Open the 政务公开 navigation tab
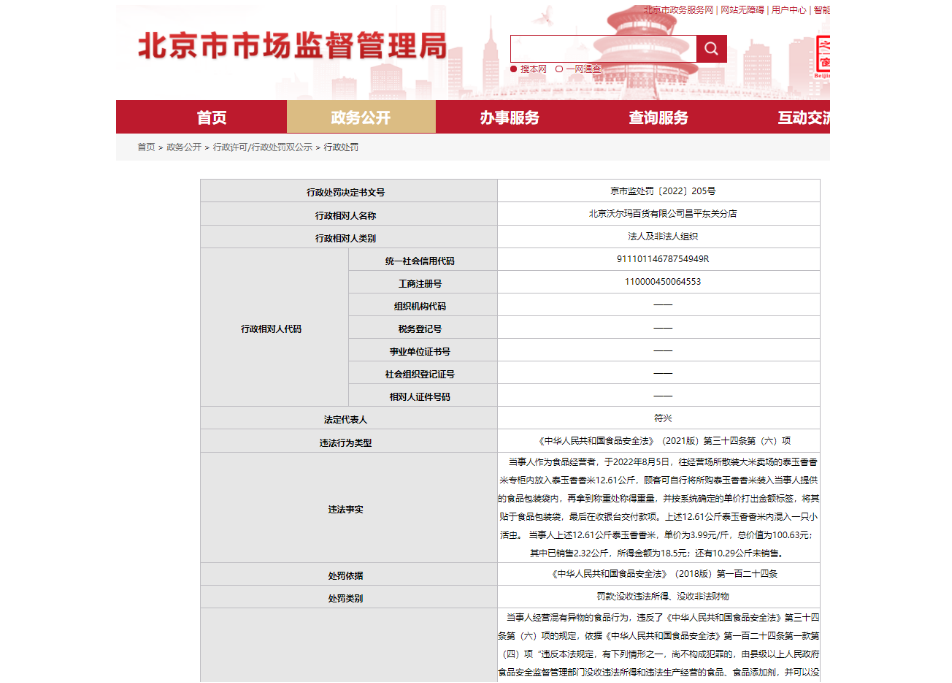 [x=361, y=117]
